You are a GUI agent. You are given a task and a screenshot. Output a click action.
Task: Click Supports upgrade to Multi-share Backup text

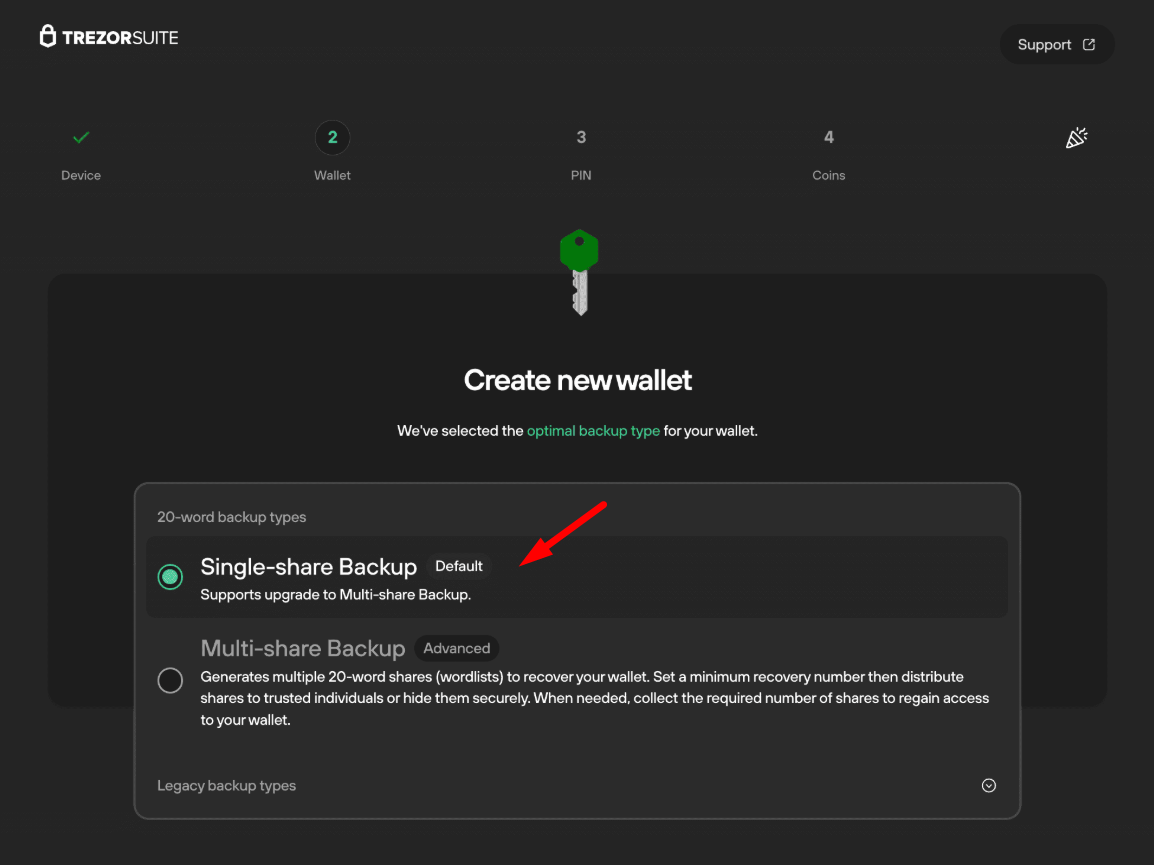pyautogui.click(x=336, y=595)
